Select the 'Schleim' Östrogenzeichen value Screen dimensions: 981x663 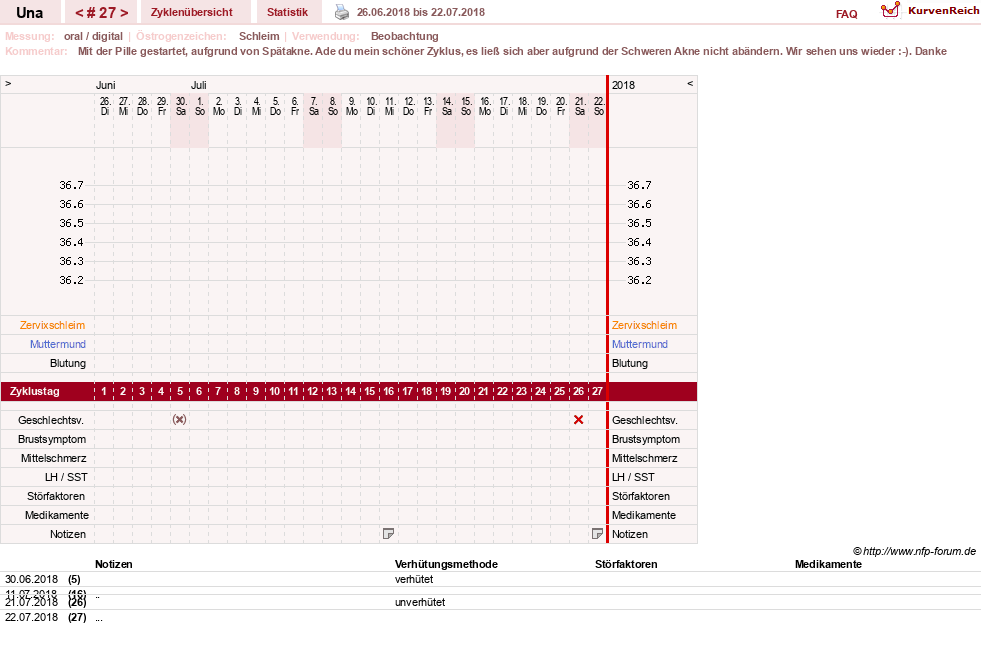[x=259, y=36]
